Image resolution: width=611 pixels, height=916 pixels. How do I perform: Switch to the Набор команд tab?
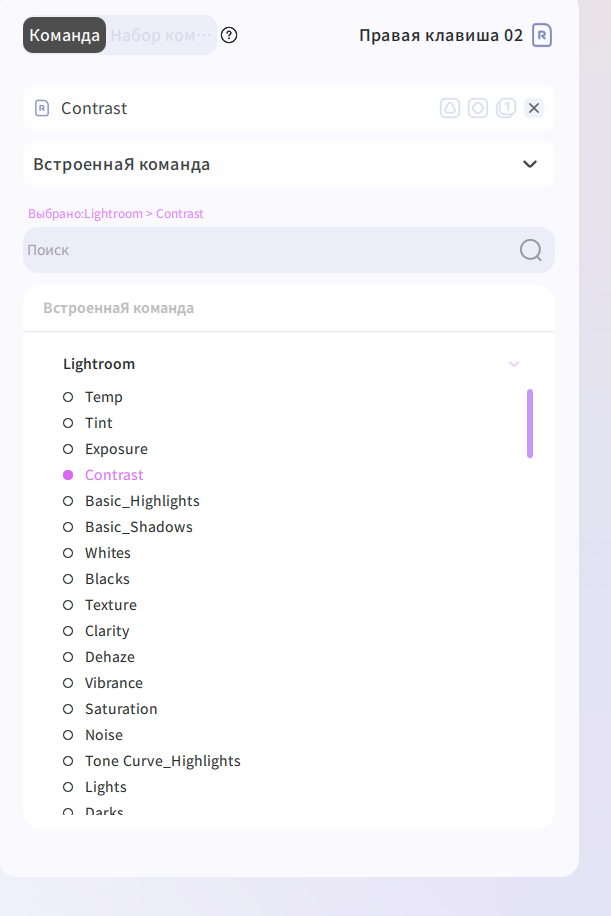161,35
